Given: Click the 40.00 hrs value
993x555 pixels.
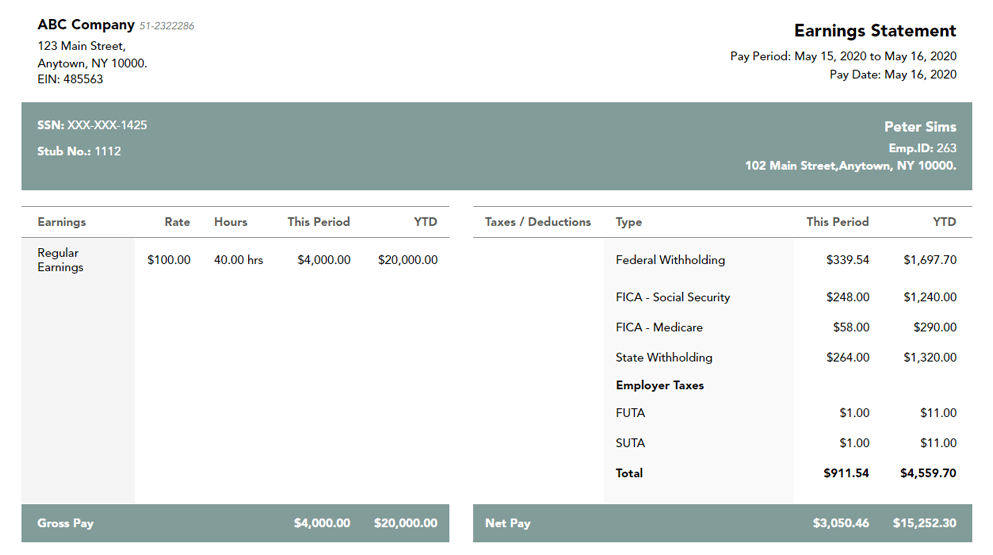Looking at the screenshot, I should tap(238, 260).
